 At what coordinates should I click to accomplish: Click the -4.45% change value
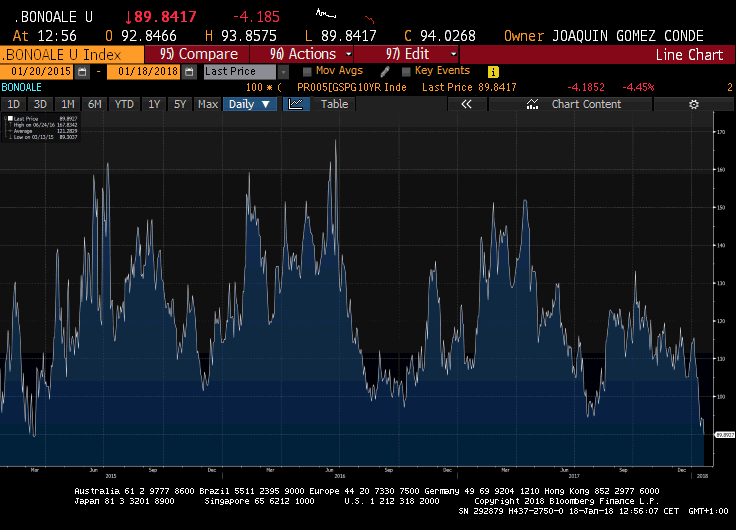point(638,87)
